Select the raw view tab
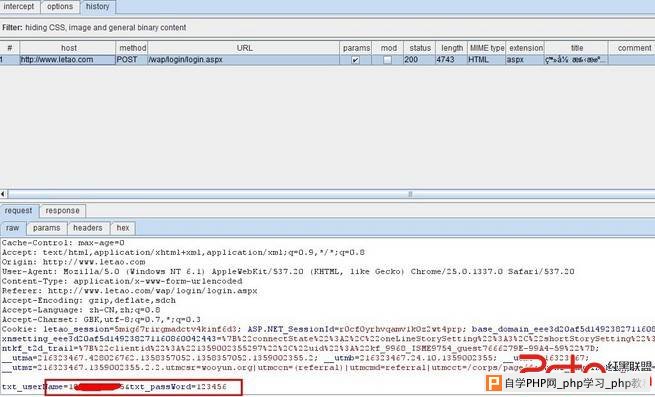This screenshot has height=397, width=655. (x=13, y=228)
